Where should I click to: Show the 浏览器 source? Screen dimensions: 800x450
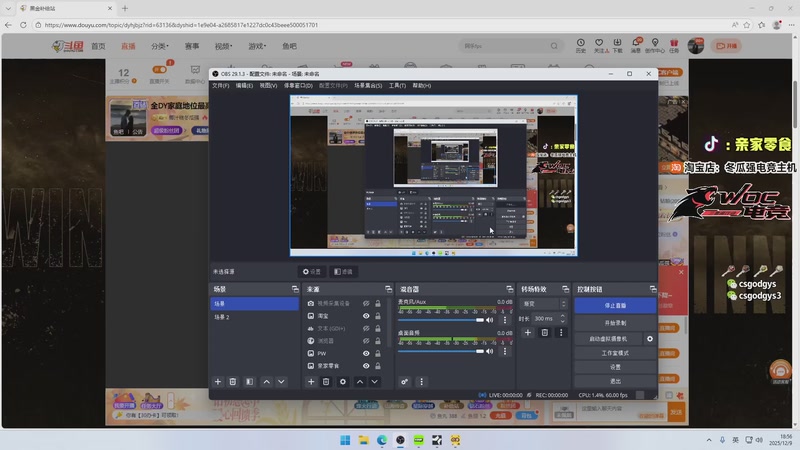366,341
